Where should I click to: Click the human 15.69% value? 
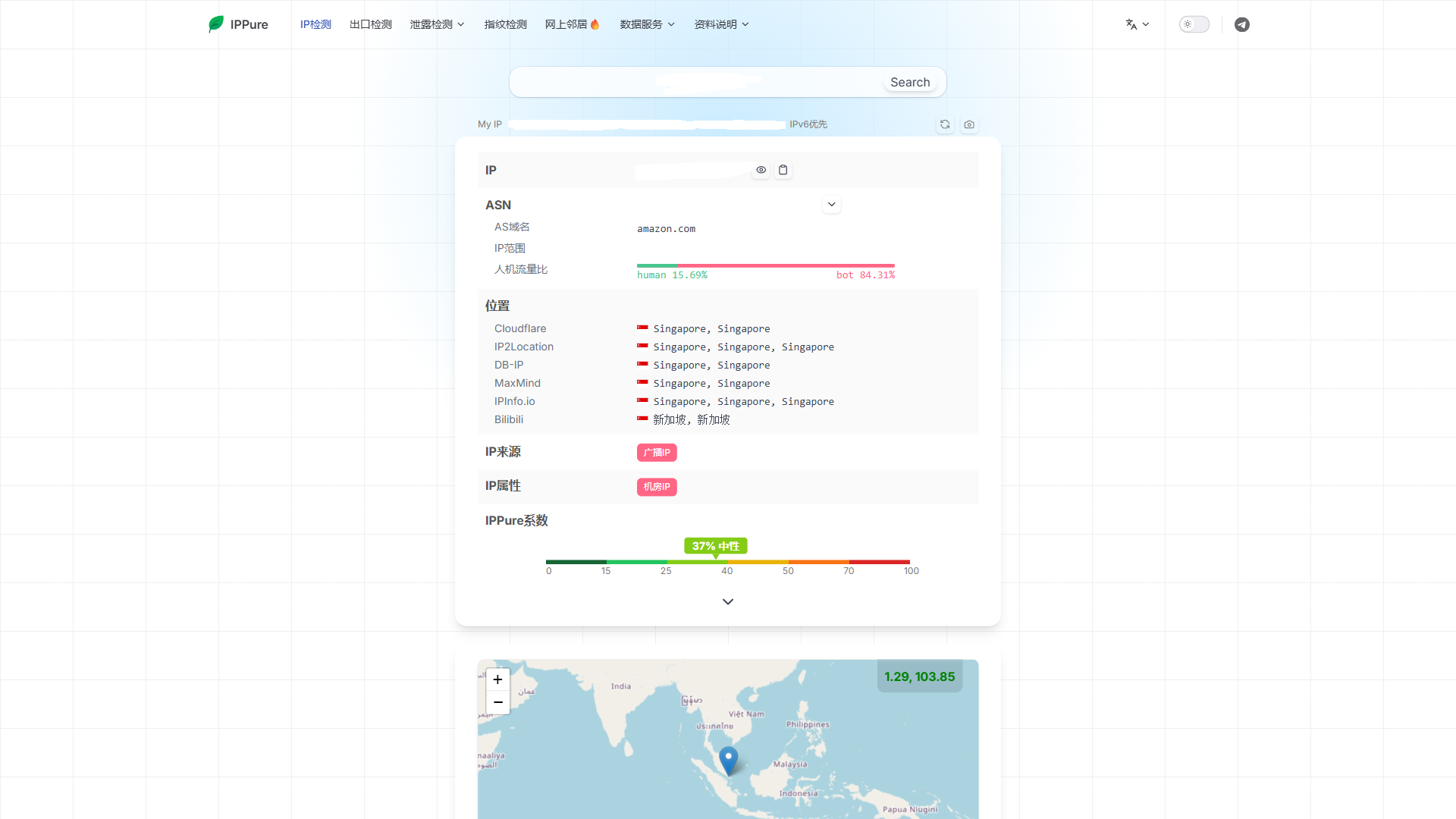672,275
